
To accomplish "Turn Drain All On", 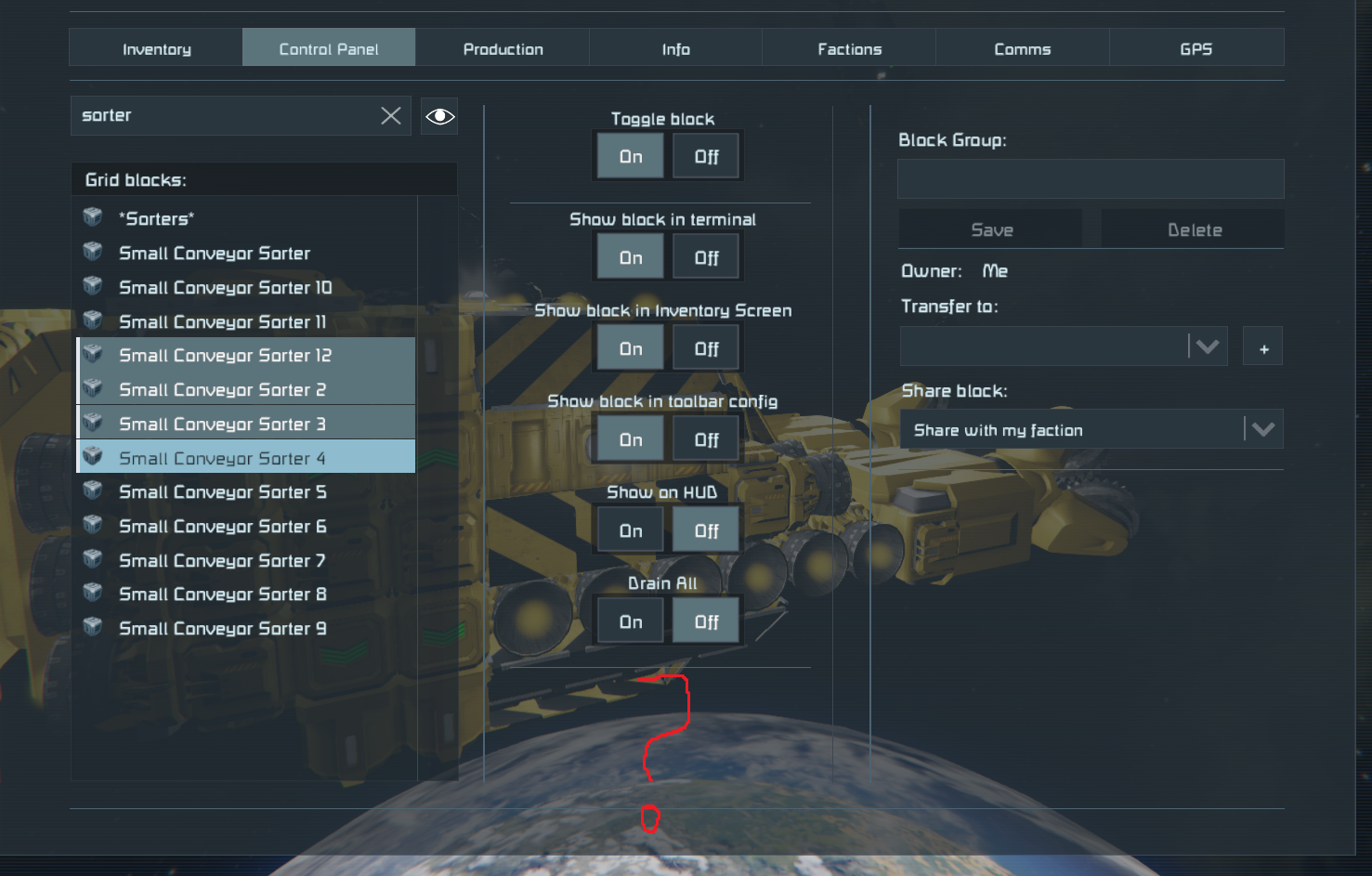I will [x=631, y=621].
